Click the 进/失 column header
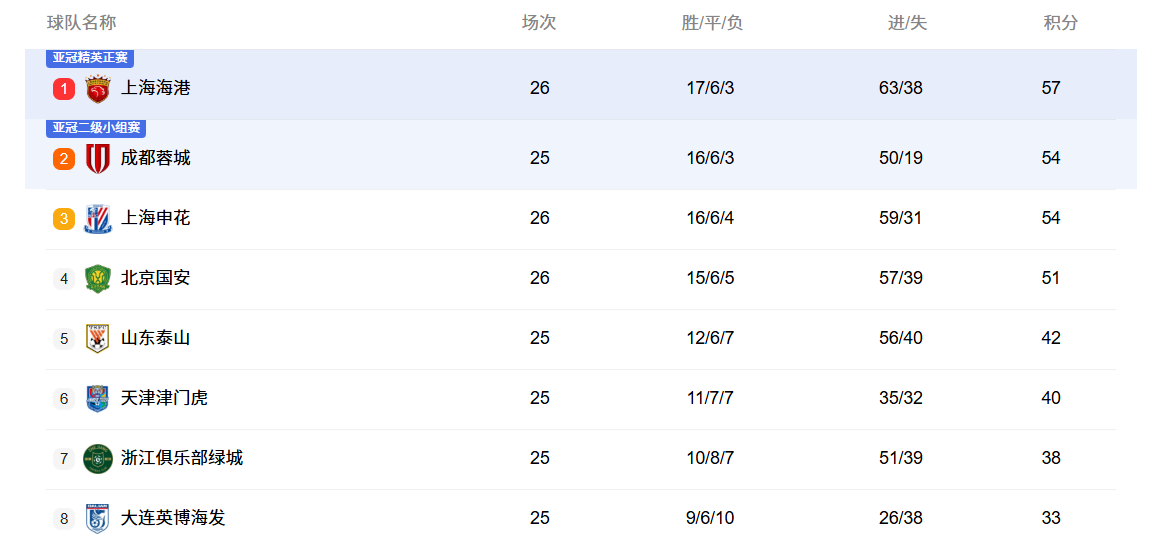Image resolution: width=1164 pixels, height=549 pixels. 907,23
